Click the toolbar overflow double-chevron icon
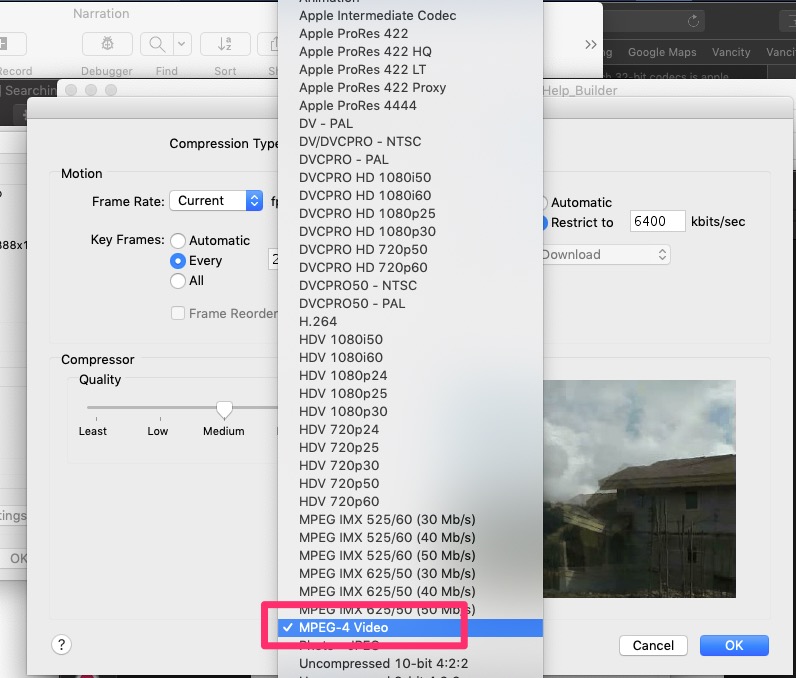This screenshot has width=796, height=678. click(x=591, y=45)
